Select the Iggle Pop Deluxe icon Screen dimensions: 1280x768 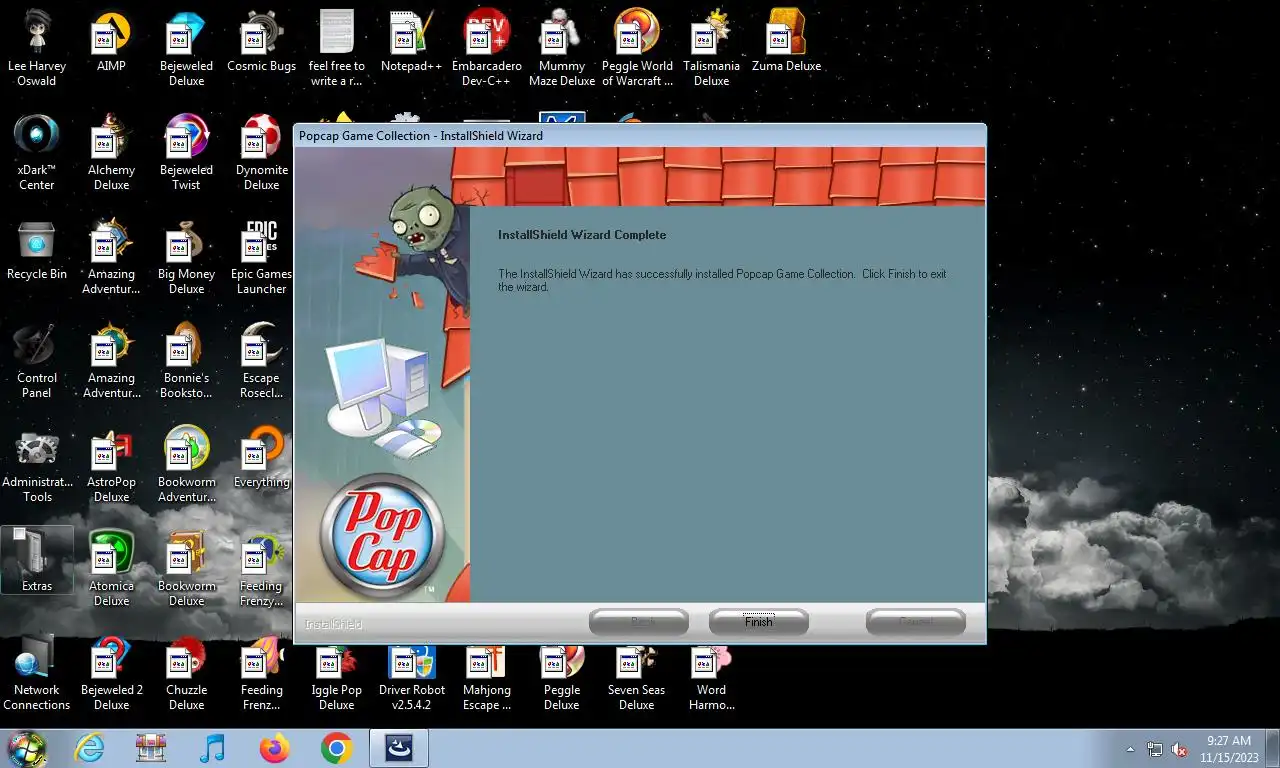pos(337,678)
